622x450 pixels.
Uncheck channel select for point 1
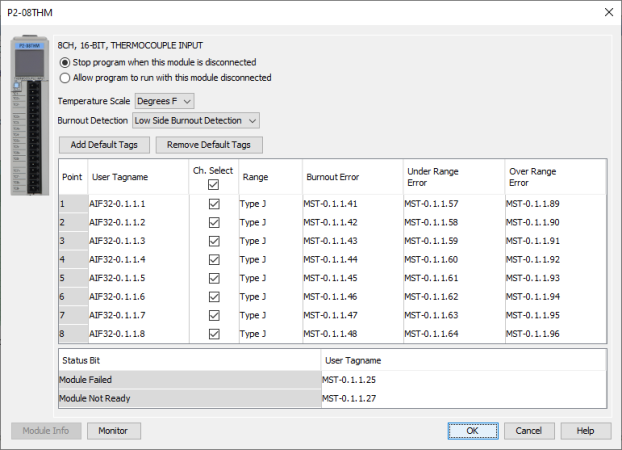point(213,204)
